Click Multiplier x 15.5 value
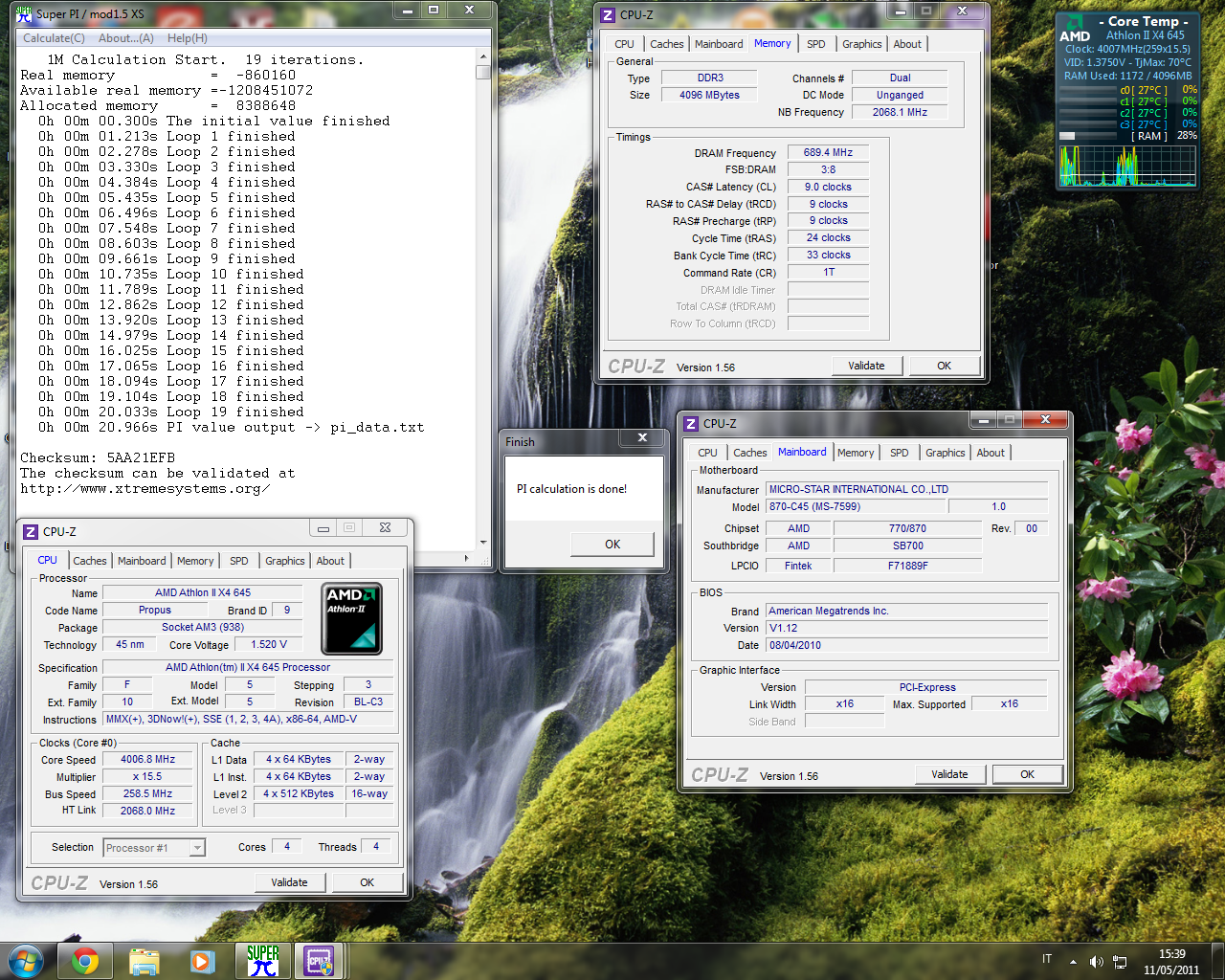 click(147, 776)
